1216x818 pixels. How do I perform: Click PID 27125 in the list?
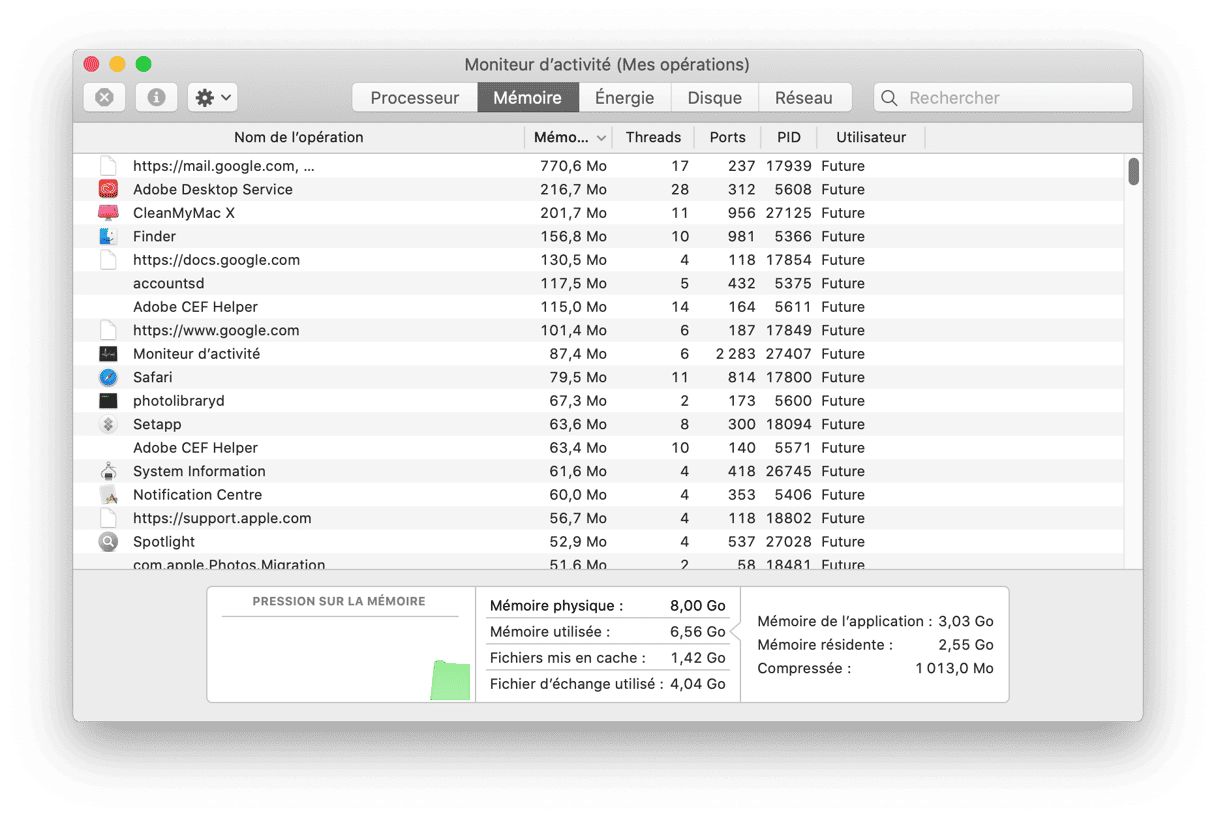(x=789, y=213)
